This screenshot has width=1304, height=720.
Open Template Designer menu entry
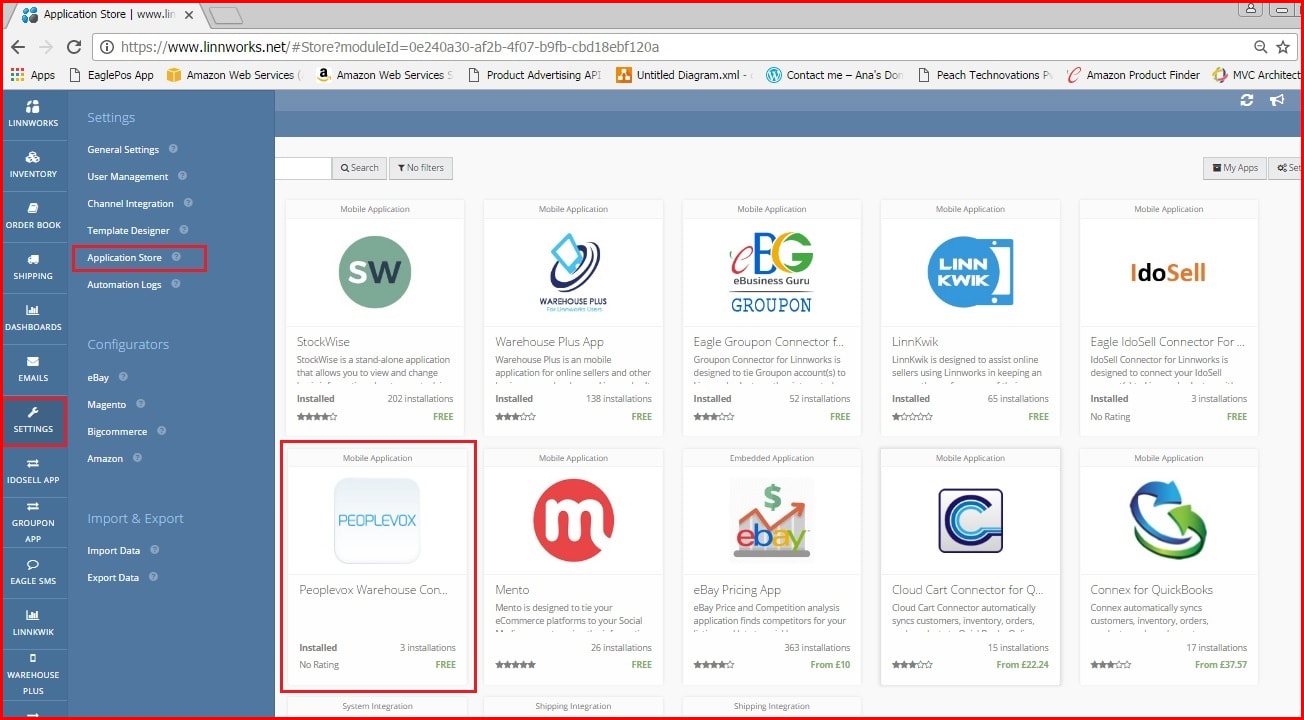coord(128,231)
